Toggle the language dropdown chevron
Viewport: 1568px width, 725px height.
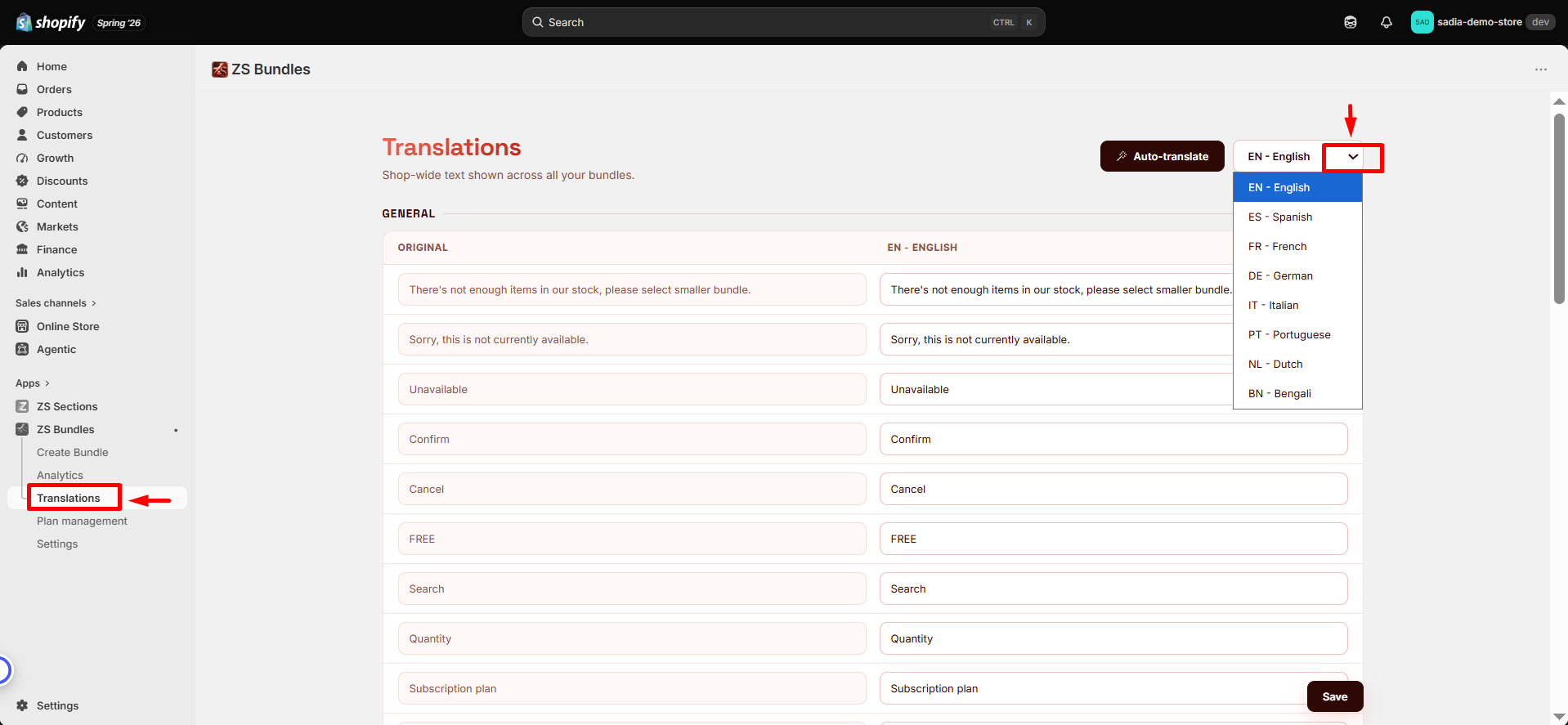pyautogui.click(x=1353, y=157)
